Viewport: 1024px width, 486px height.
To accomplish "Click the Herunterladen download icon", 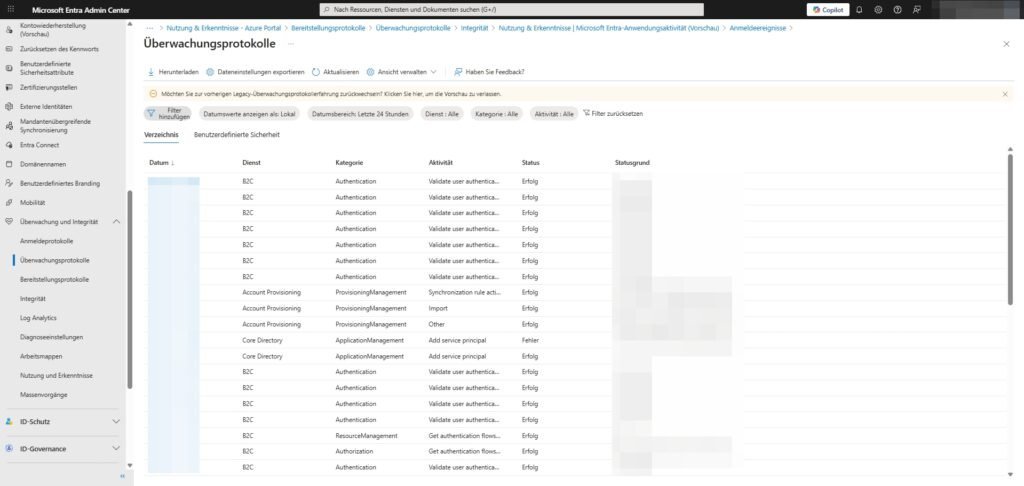I will (151, 72).
